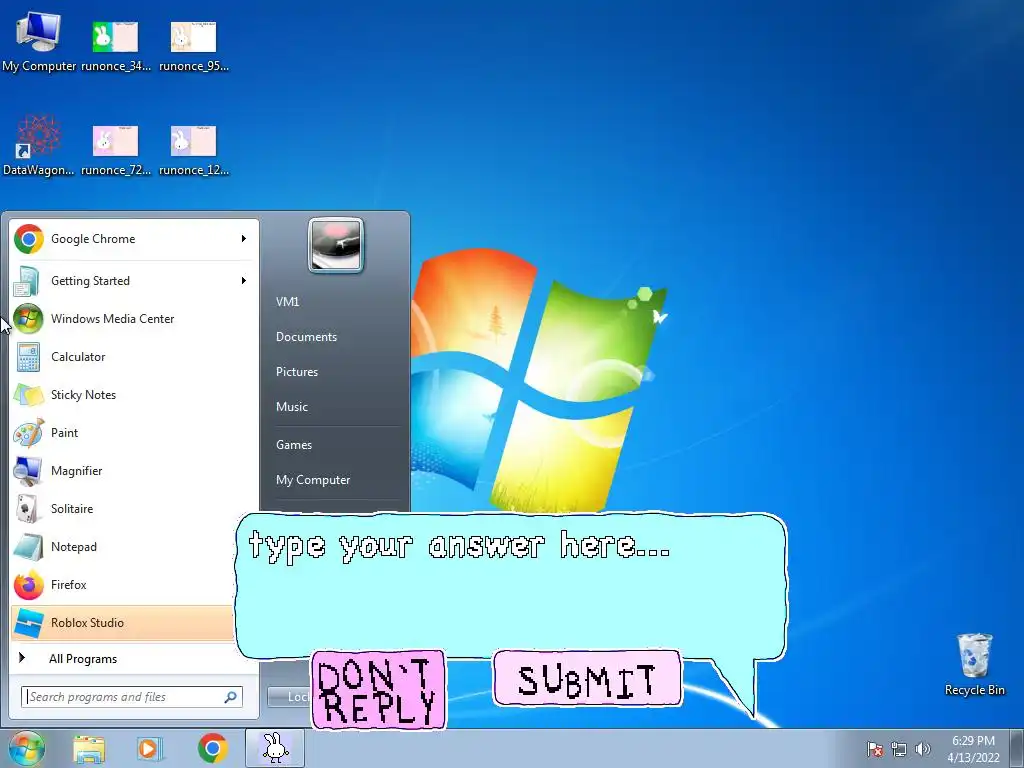The height and width of the screenshot is (768, 1024).
Task: Select the runonce_12 desktop file
Action: tap(193, 150)
